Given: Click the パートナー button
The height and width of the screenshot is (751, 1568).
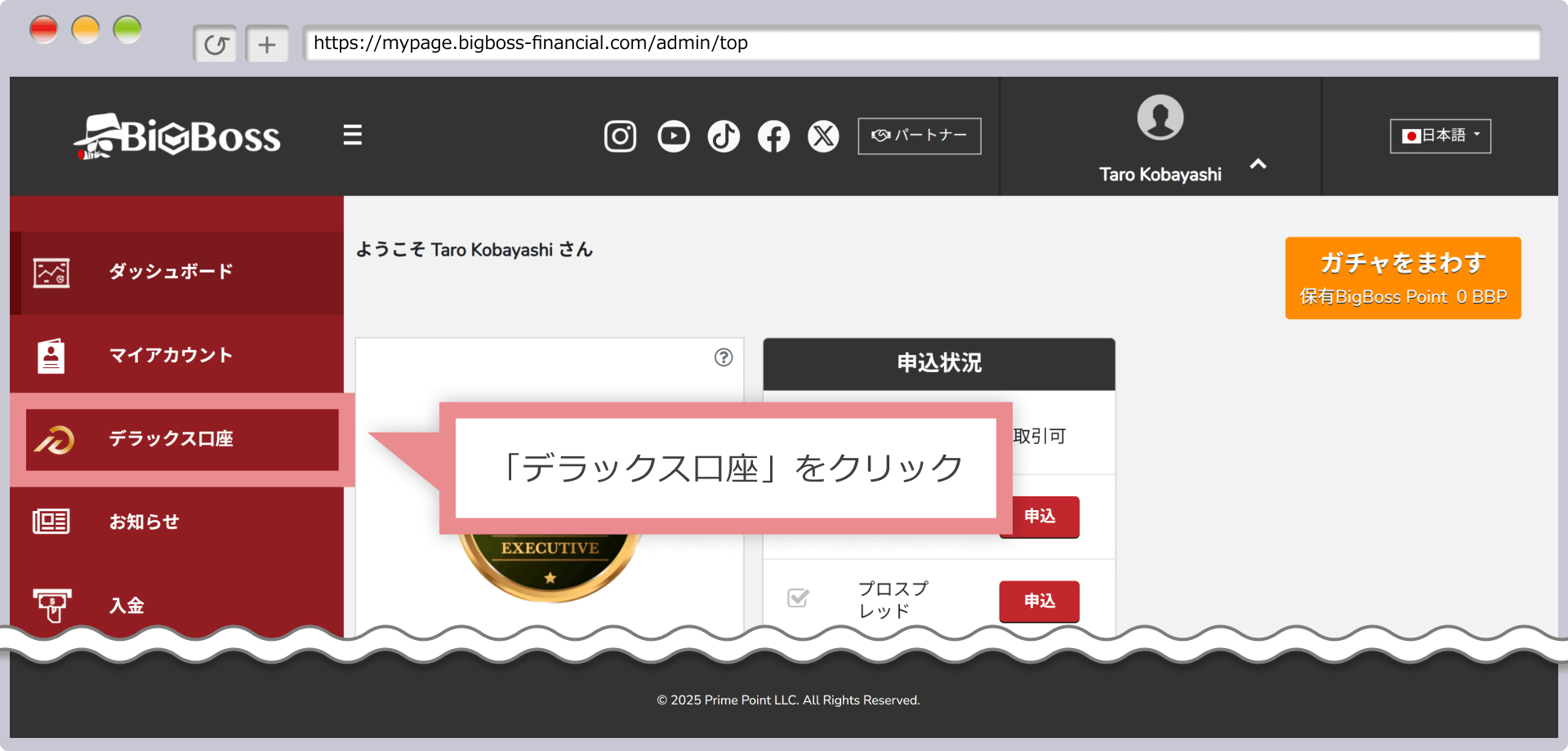Looking at the screenshot, I should pyautogui.click(x=919, y=136).
